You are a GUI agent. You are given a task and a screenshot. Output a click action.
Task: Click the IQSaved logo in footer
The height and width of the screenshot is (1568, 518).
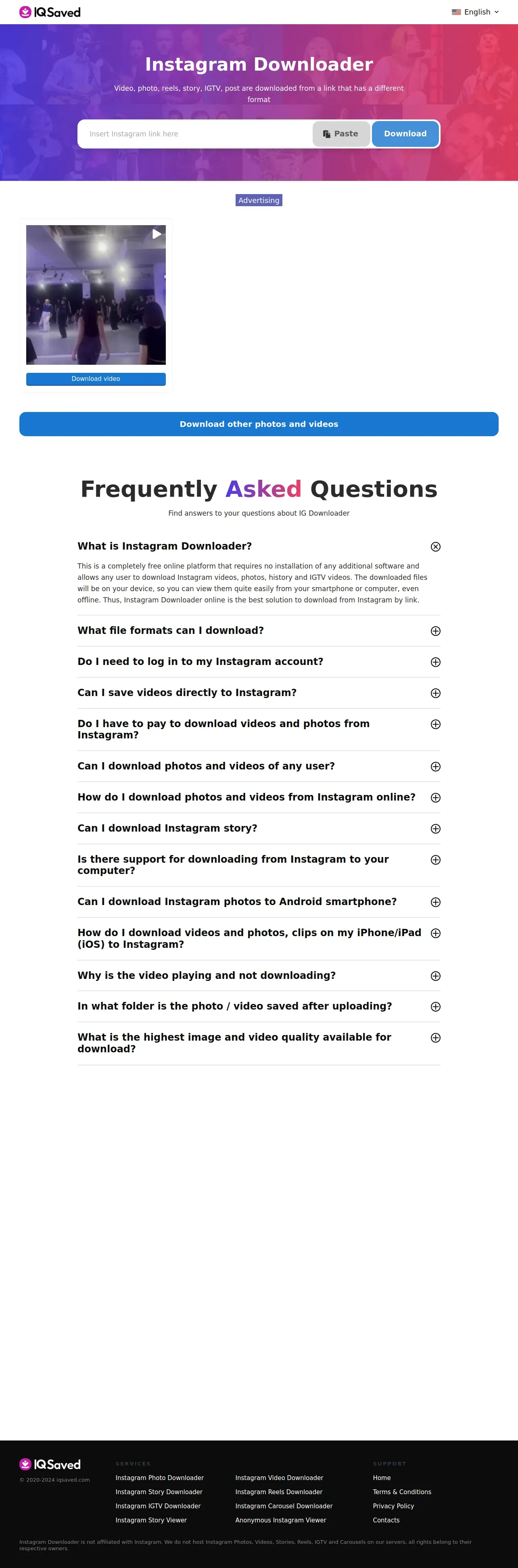pos(50,1465)
